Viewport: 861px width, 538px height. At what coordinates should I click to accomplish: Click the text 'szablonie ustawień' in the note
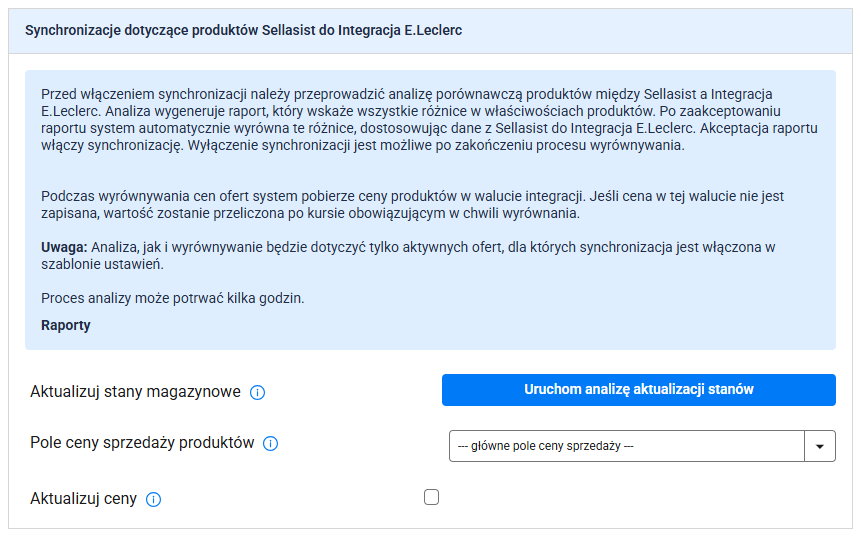[x=101, y=265]
